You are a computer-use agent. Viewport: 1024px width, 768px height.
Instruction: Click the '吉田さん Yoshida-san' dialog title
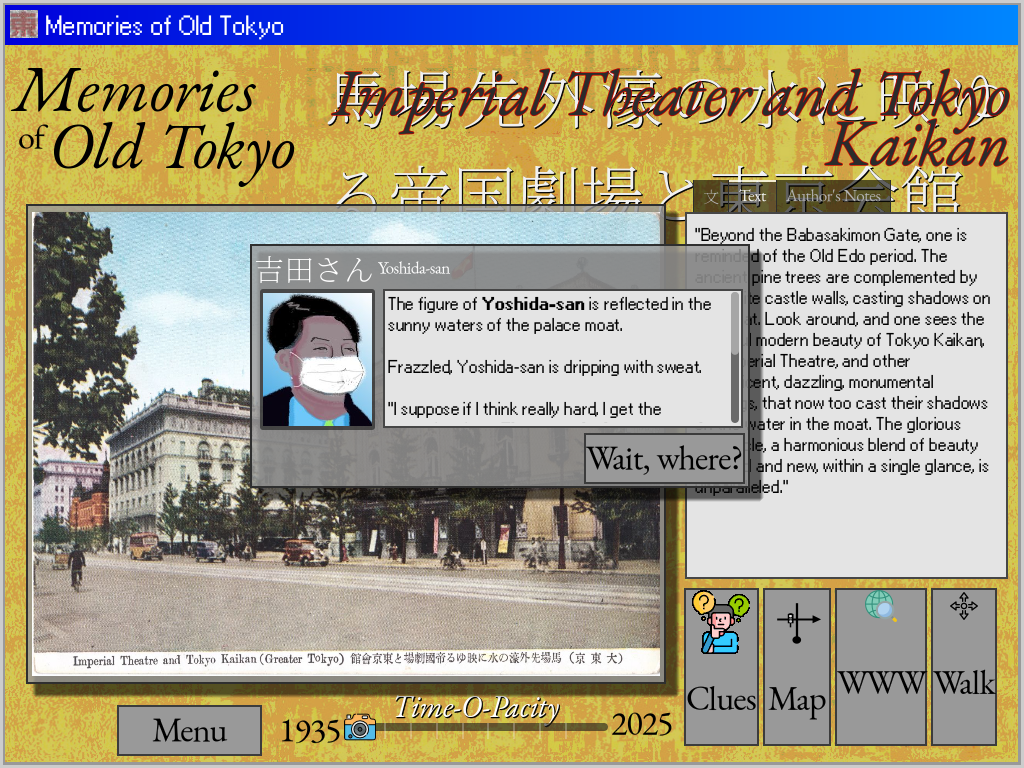(353, 269)
